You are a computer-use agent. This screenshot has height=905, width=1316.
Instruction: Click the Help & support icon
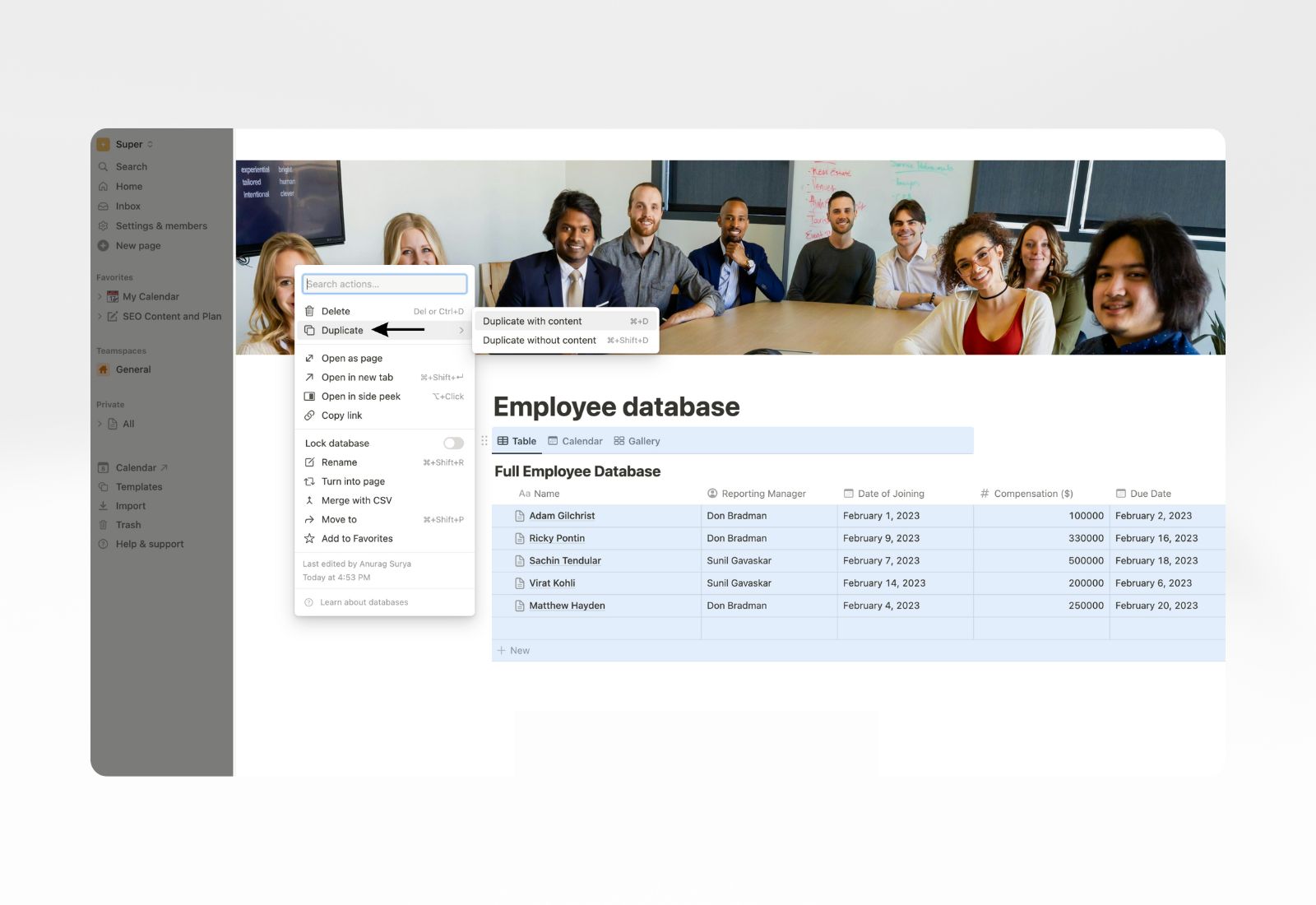[x=104, y=543]
